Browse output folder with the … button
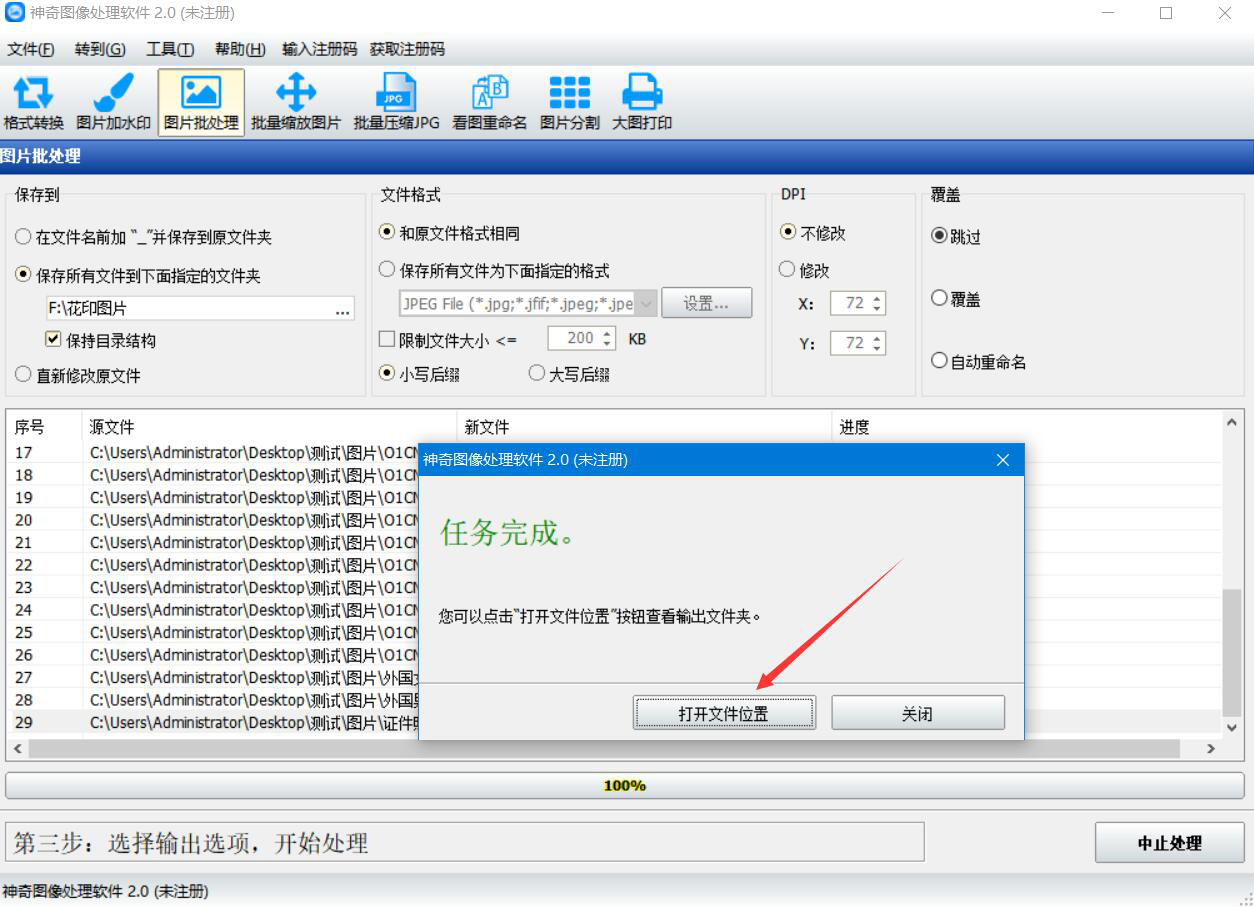 click(x=343, y=310)
